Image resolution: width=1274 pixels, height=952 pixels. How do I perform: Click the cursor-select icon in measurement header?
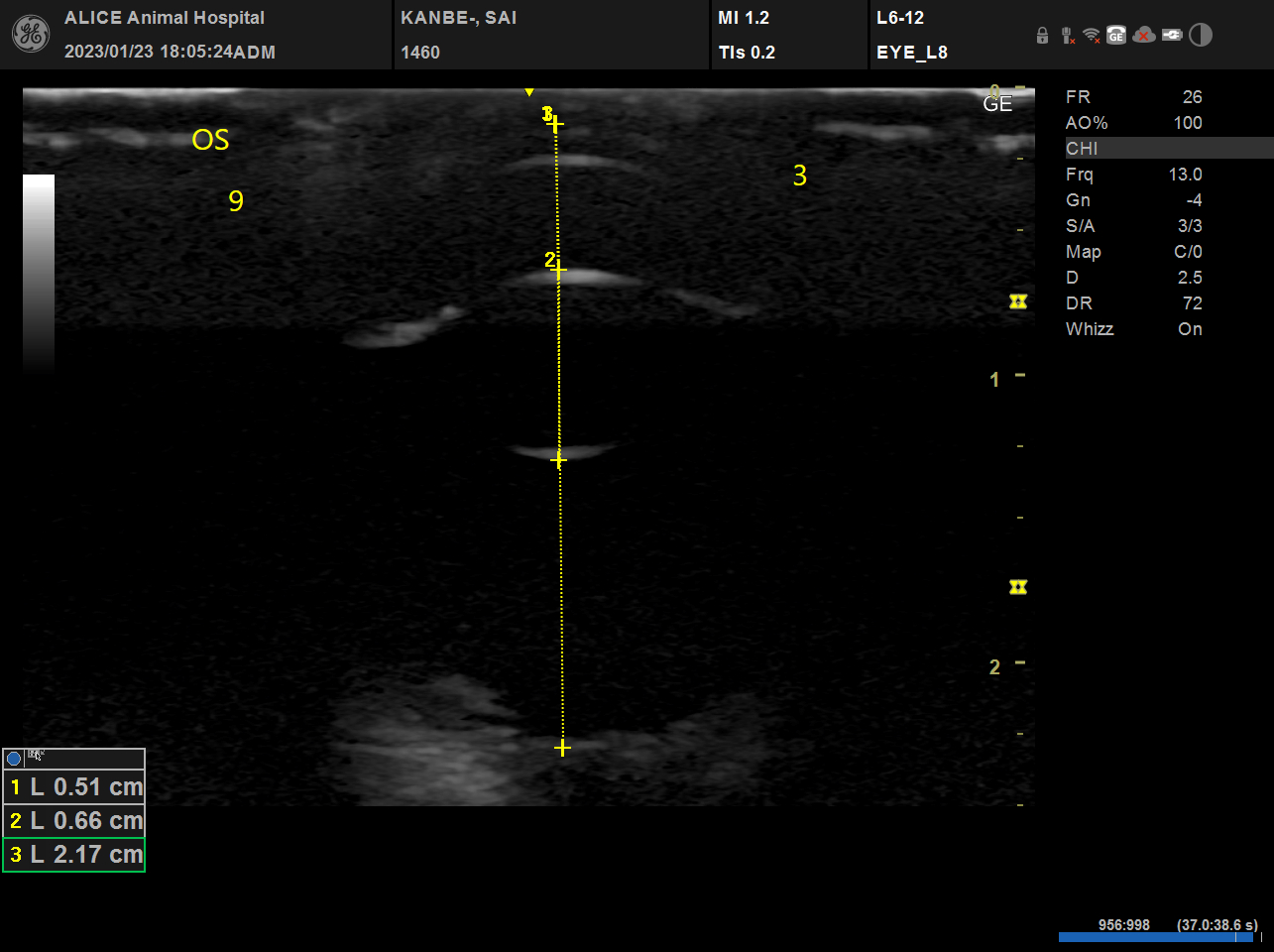click(36, 756)
